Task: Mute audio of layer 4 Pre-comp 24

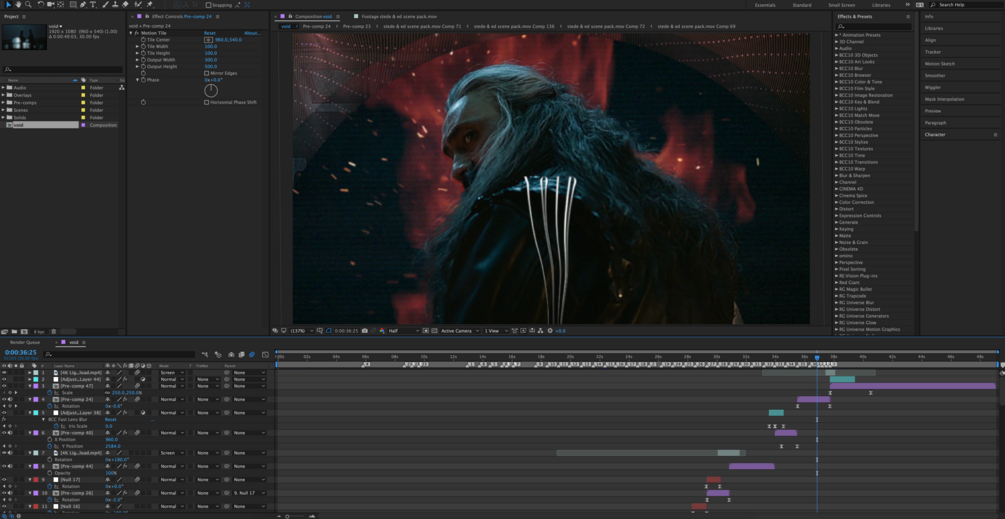Action: (10, 399)
